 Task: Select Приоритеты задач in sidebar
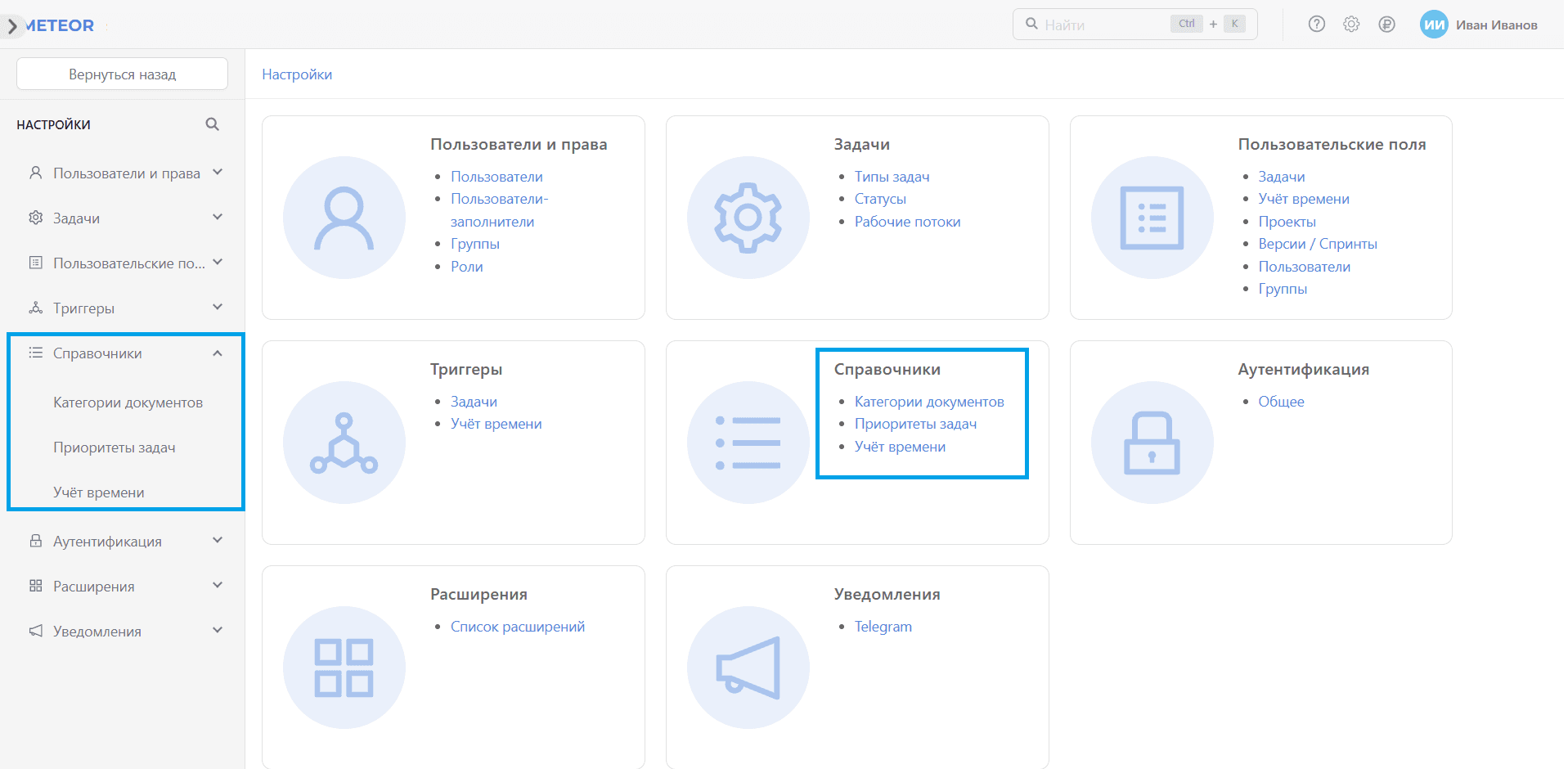pos(115,447)
